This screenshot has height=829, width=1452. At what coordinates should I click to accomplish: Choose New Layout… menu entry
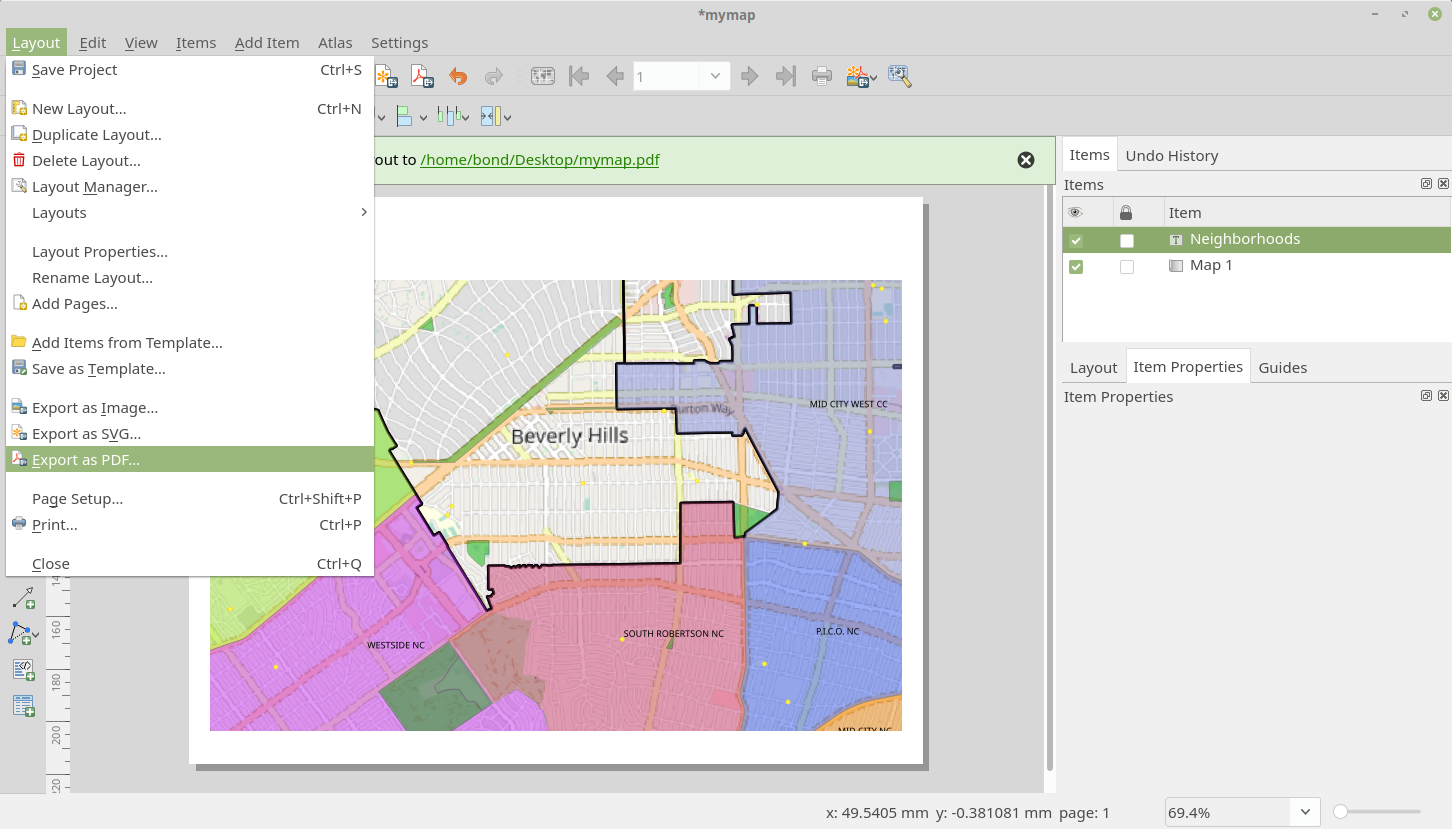point(190,109)
